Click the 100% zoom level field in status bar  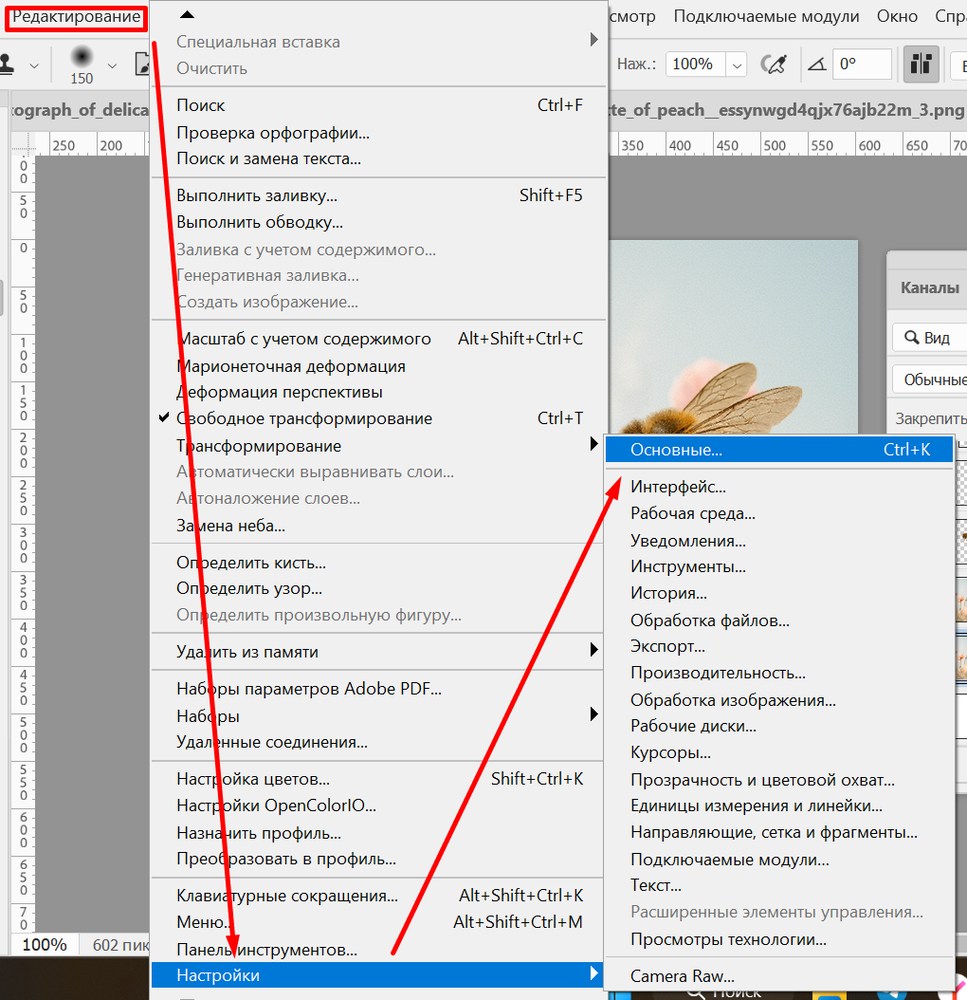tap(44, 944)
